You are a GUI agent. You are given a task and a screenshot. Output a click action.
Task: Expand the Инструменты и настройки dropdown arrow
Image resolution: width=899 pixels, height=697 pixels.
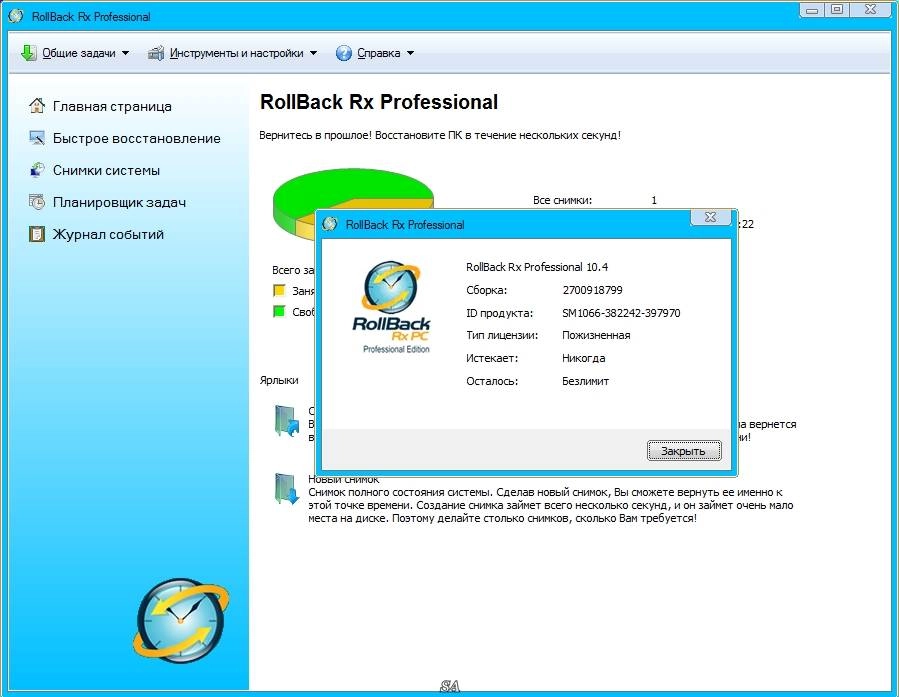(x=313, y=53)
